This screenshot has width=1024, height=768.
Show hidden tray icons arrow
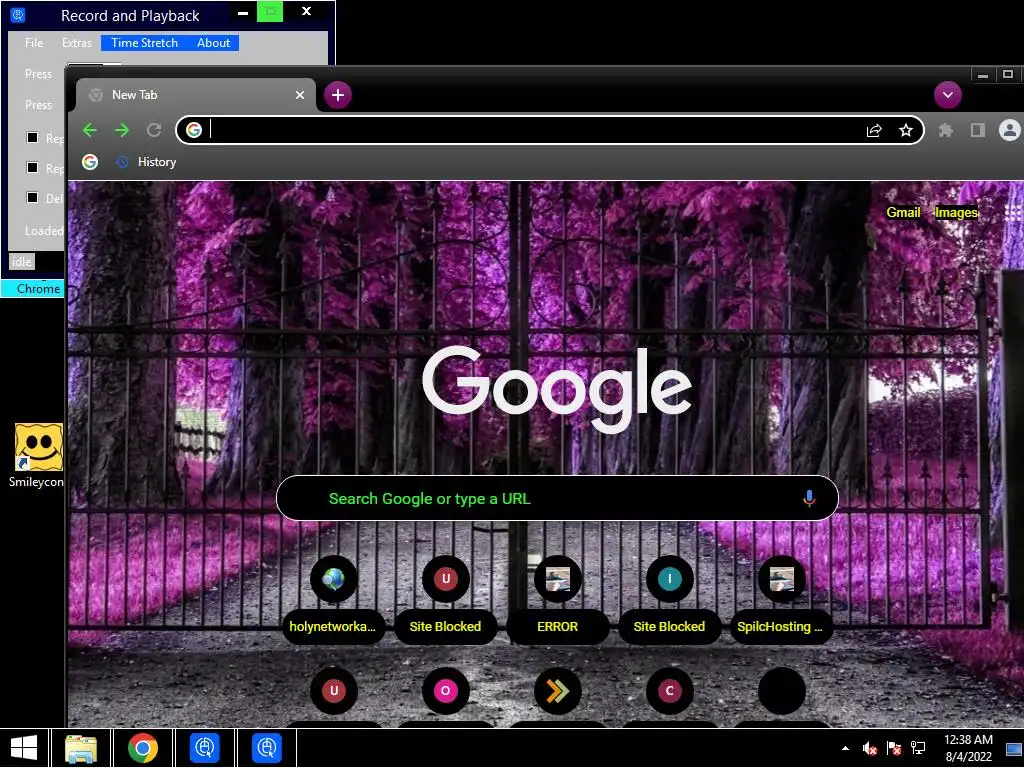tap(846, 748)
